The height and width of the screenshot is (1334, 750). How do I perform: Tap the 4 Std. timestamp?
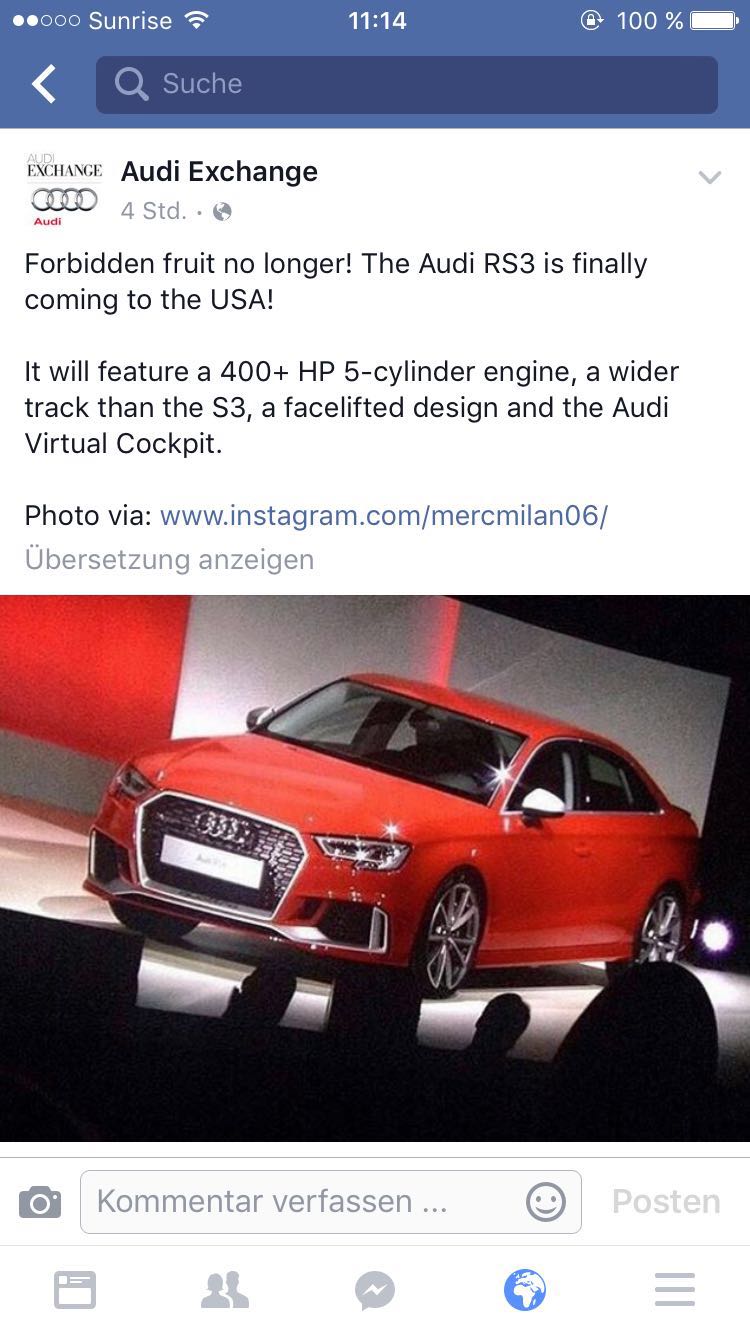[154, 211]
